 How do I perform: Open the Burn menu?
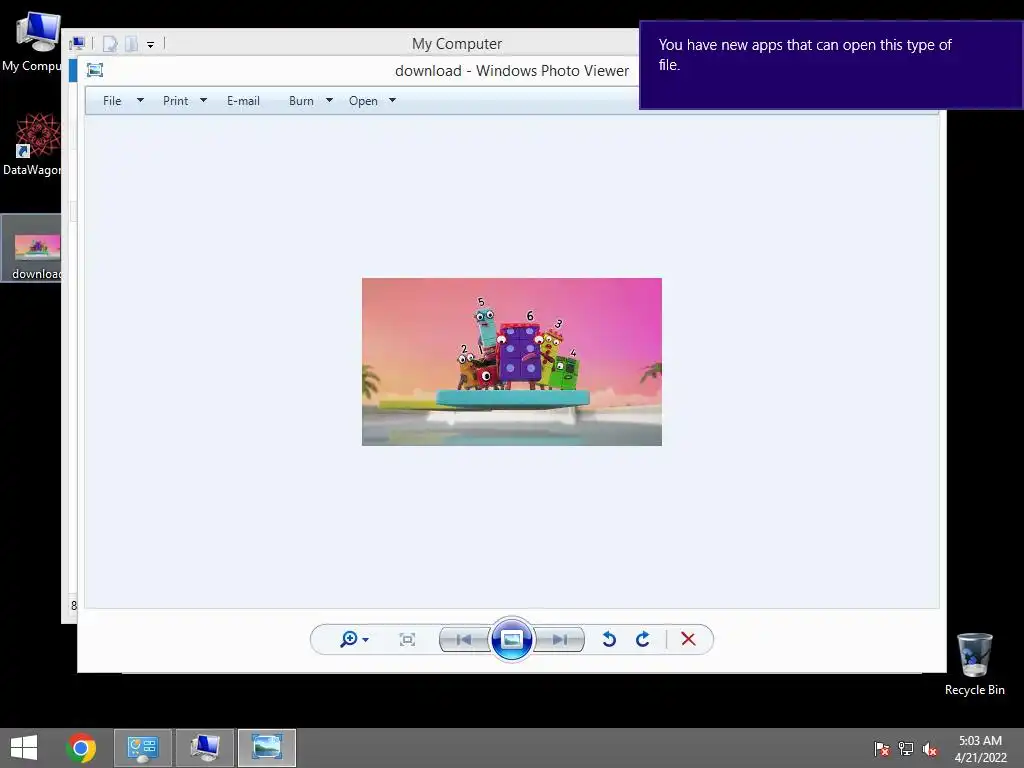pos(301,101)
